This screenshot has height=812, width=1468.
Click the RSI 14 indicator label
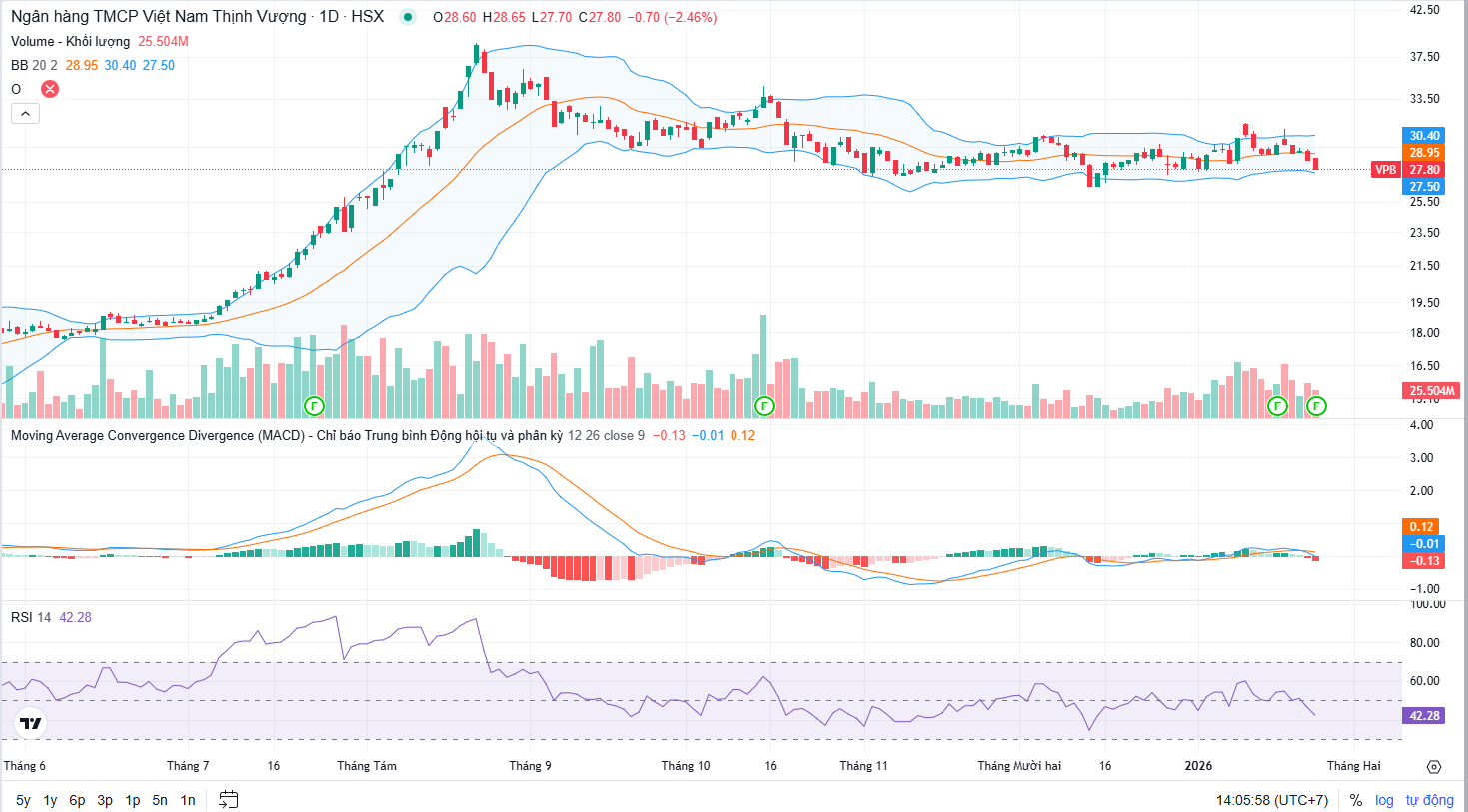pyautogui.click(x=30, y=617)
